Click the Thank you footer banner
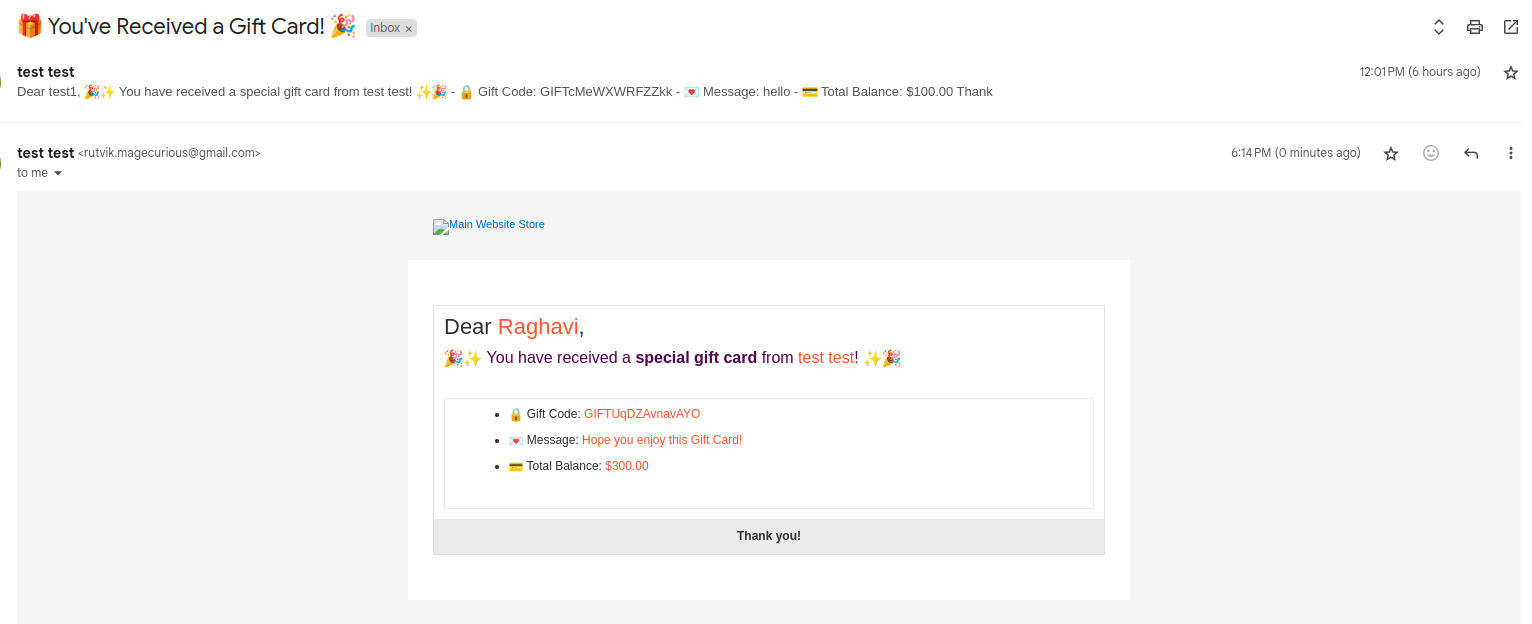Image resolution: width=1532 pixels, height=624 pixels. (768, 535)
